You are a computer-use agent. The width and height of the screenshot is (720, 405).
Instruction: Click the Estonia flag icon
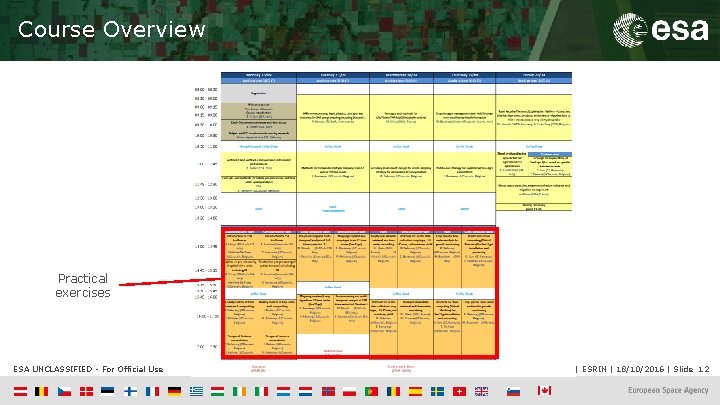tap(108, 391)
